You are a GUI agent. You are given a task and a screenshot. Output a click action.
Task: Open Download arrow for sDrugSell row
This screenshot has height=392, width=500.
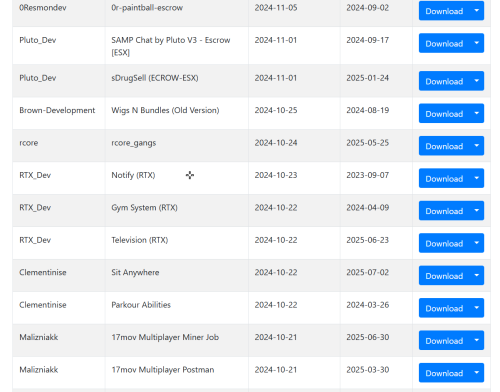click(477, 81)
